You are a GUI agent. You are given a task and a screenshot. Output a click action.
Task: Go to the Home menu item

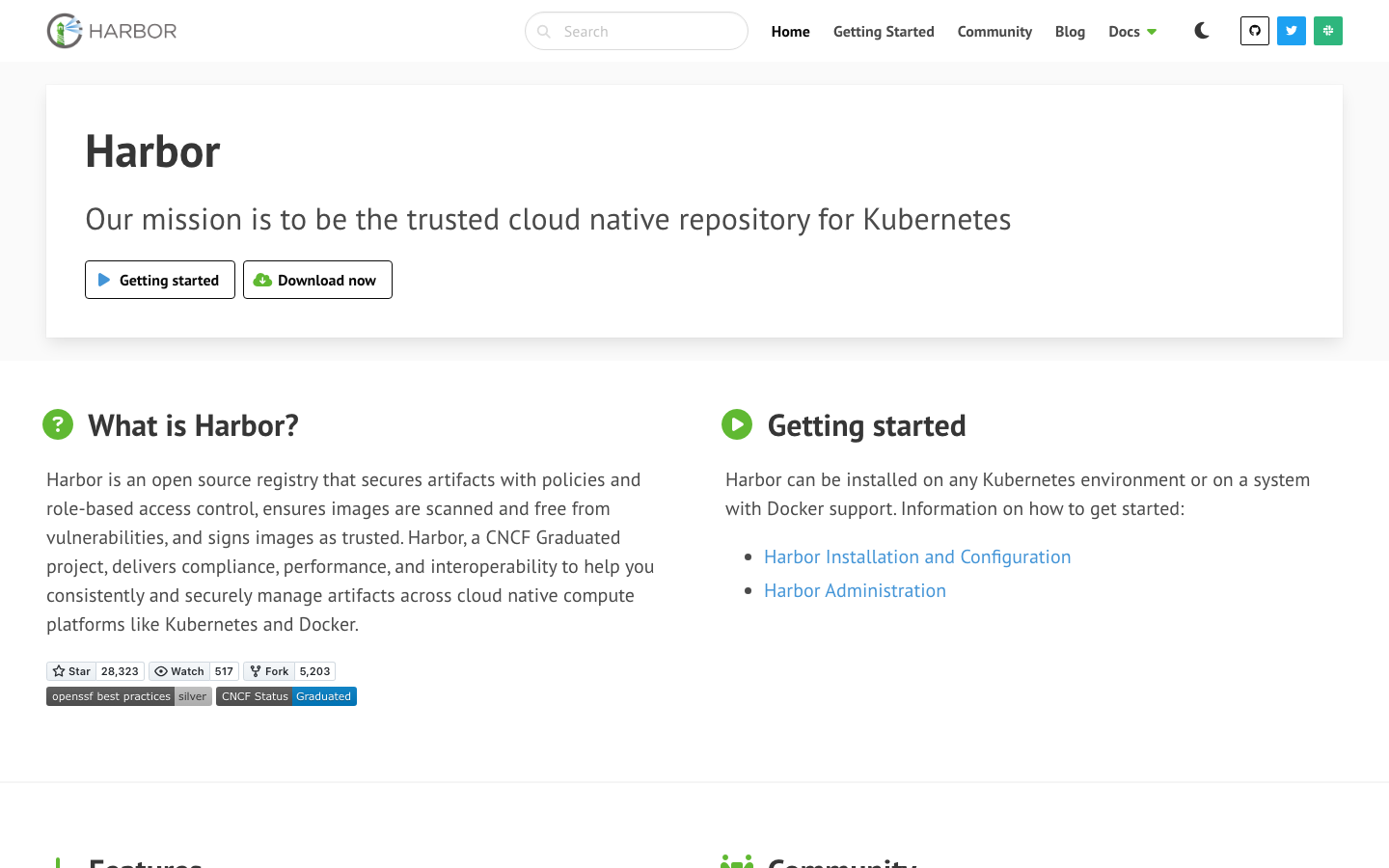(x=790, y=32)
